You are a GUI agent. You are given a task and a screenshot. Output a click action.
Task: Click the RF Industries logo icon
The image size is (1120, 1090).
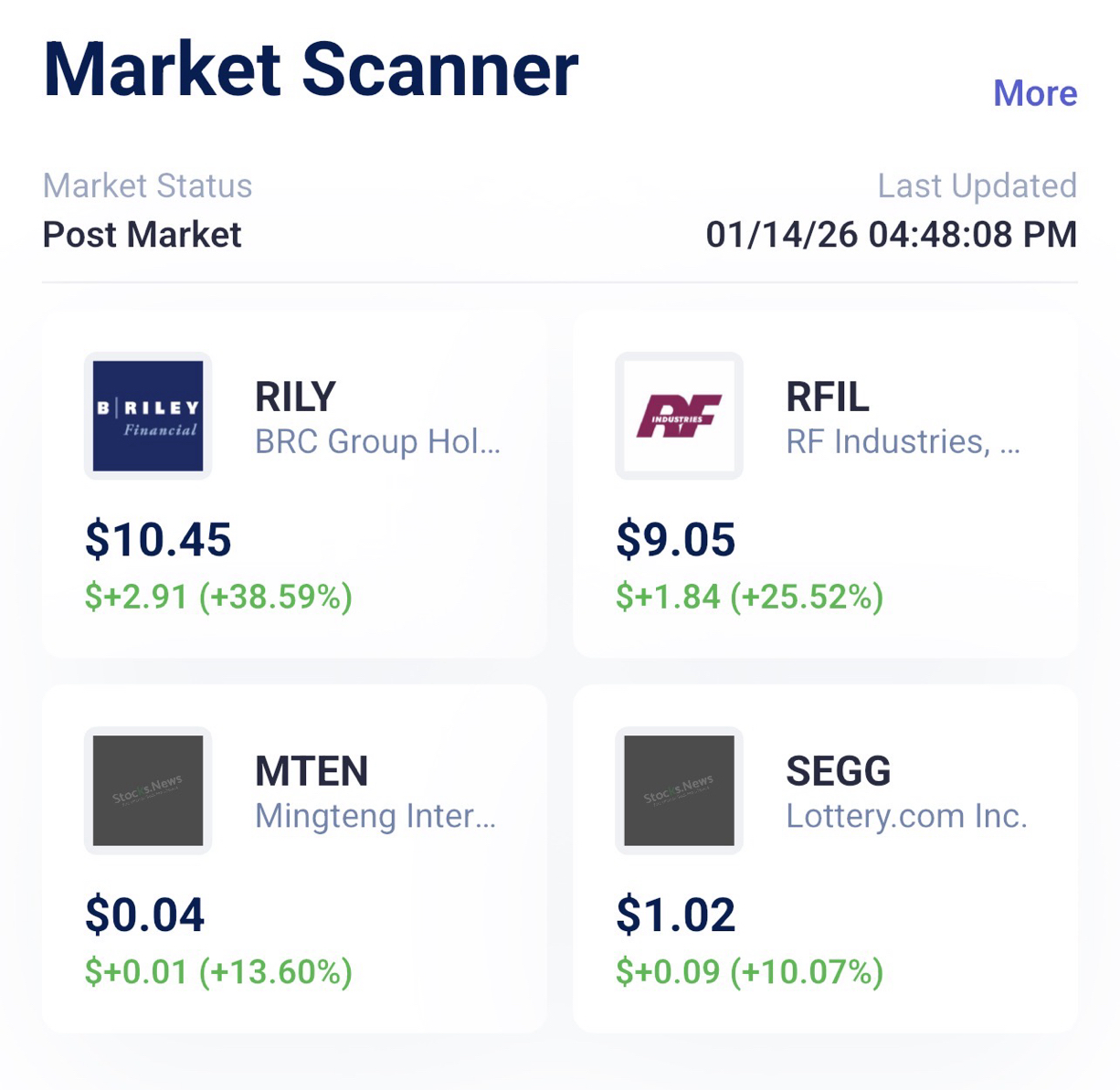[x=679, y=416]
